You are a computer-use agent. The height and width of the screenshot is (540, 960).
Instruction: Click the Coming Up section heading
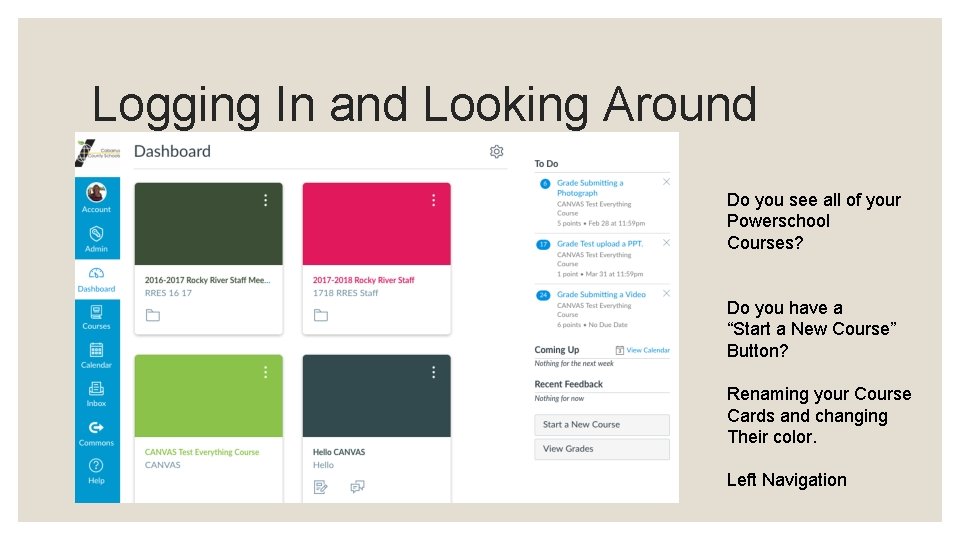pos(557,350)
